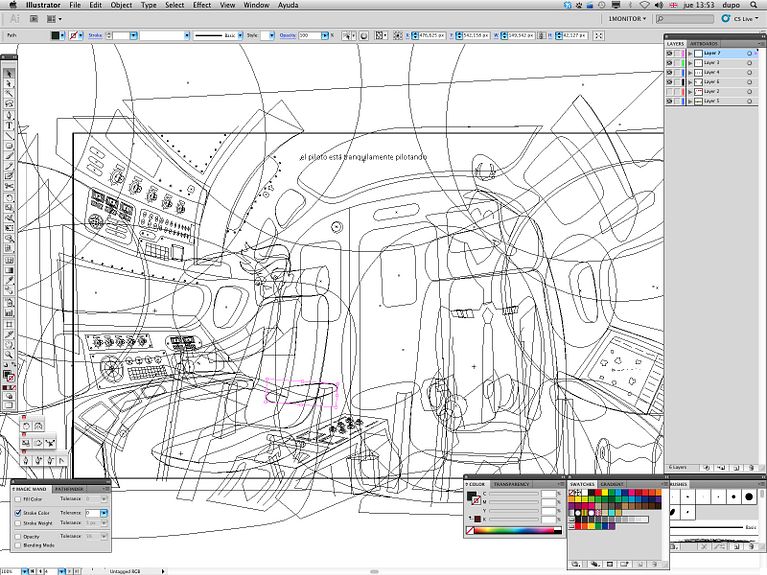Switch to the Pathfinder tab
The image size is (767, 575).
[70, 488]
